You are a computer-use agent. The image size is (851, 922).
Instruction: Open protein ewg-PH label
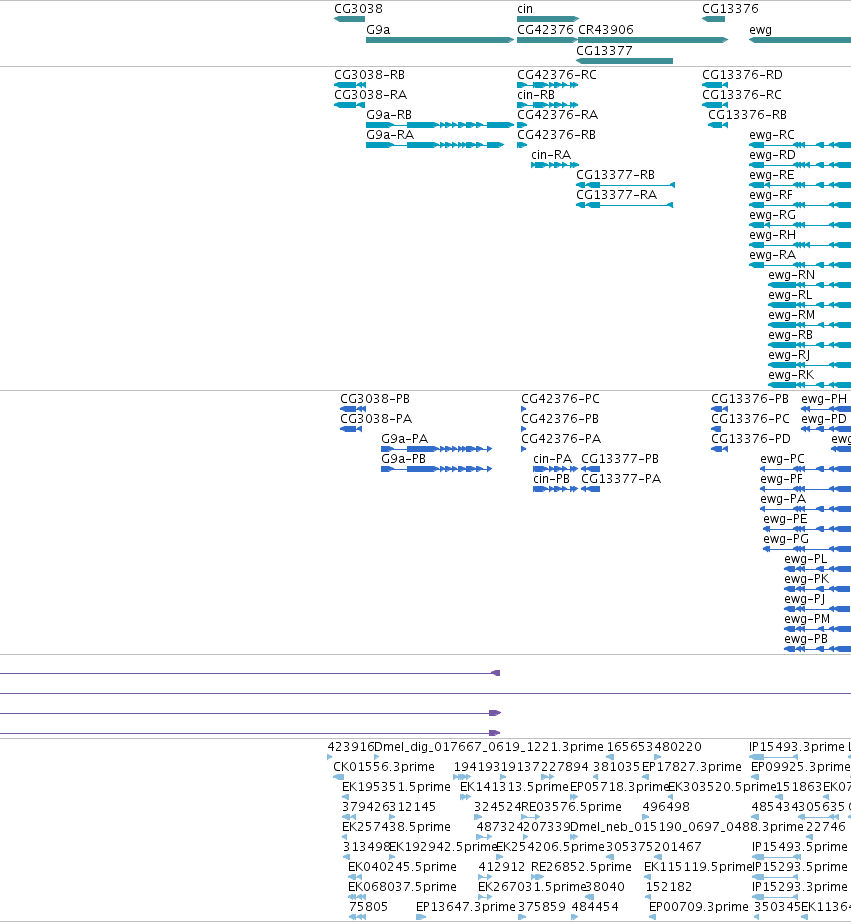[824, 399]
